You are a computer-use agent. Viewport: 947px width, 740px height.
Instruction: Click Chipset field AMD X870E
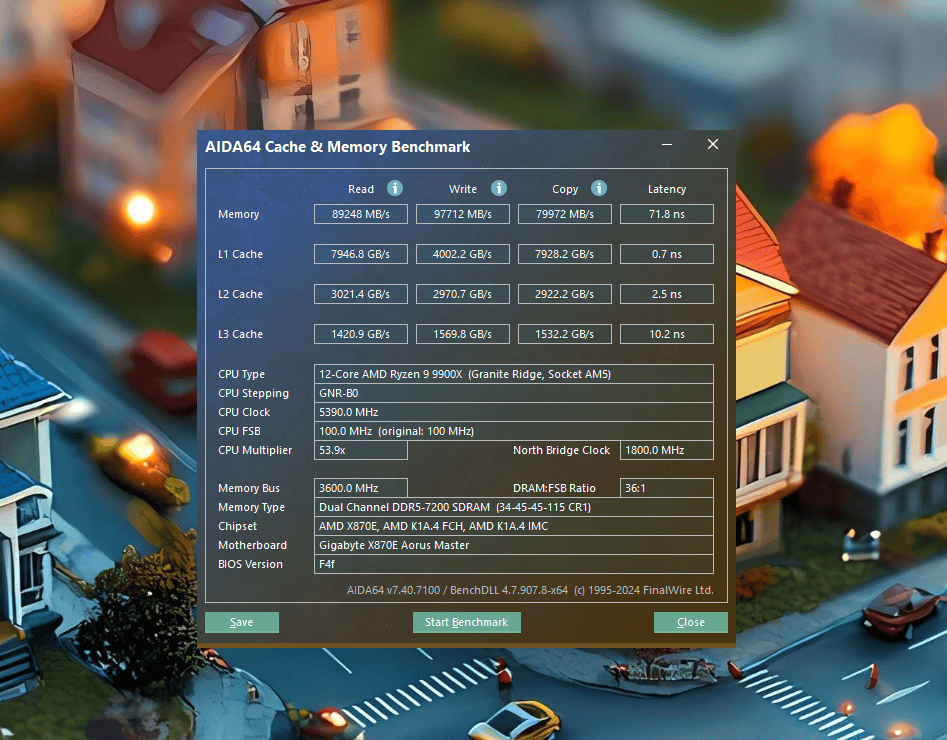[x=514, y=526]
